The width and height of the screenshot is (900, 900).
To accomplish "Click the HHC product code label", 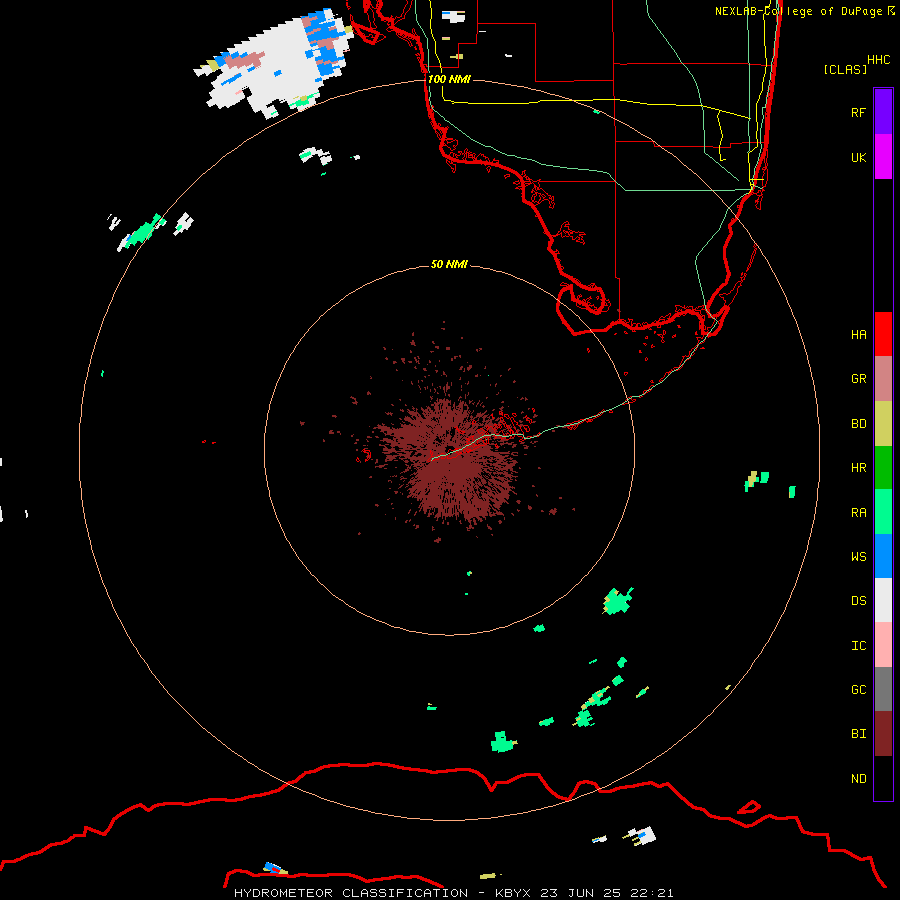I will [x=879, y=60].
